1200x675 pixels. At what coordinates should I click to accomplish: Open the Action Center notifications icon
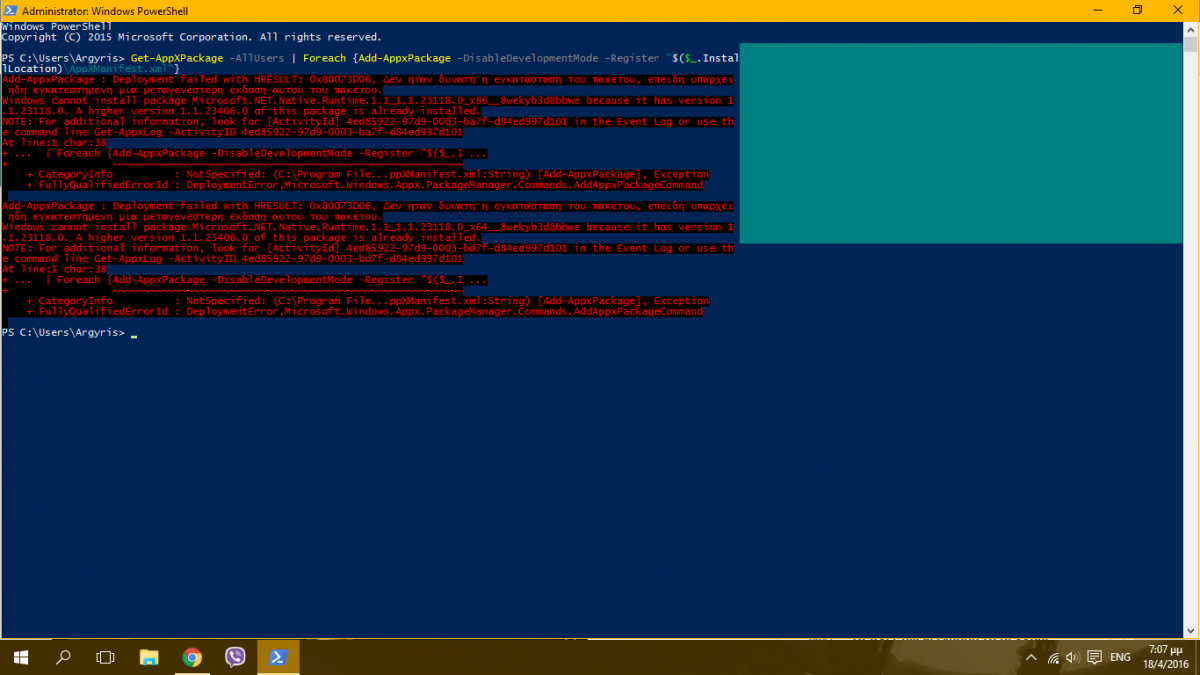(1095, 658)
